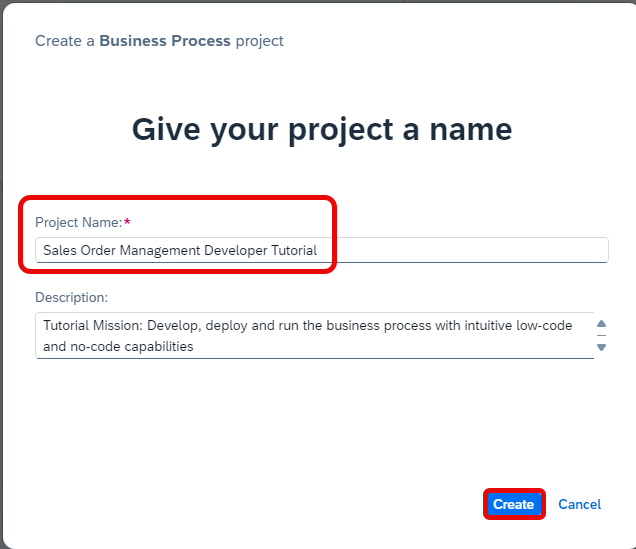Click the 'Project Name:' label
Screen dimensions: 636x549
pos(78,222)
